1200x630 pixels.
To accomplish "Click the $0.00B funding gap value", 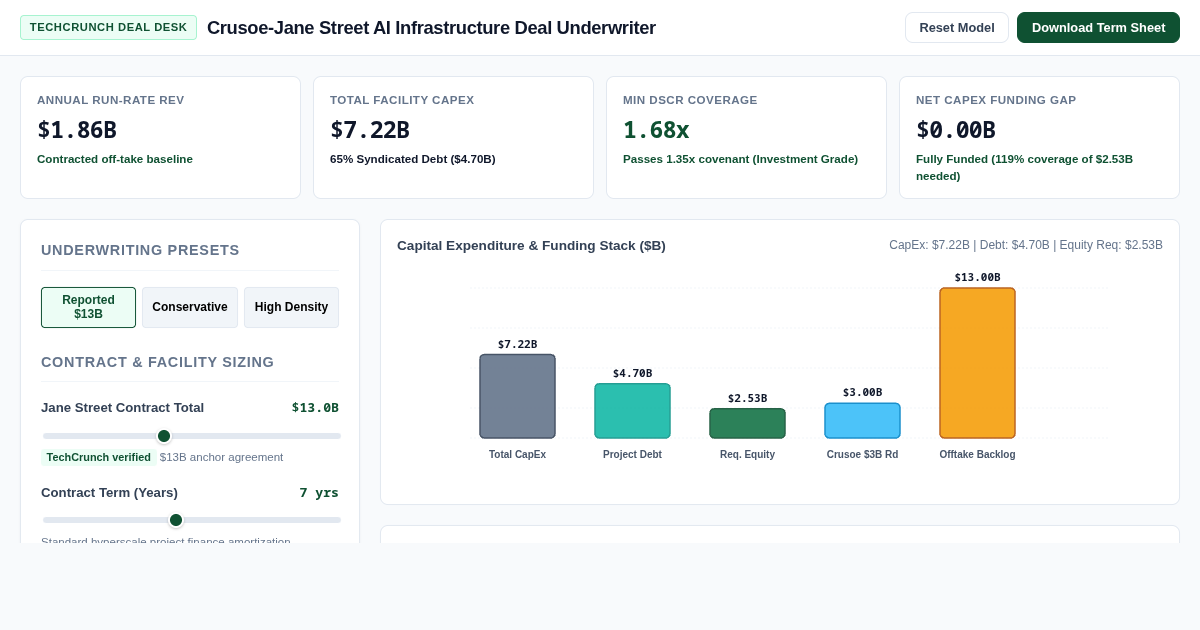I will point(956,130).
